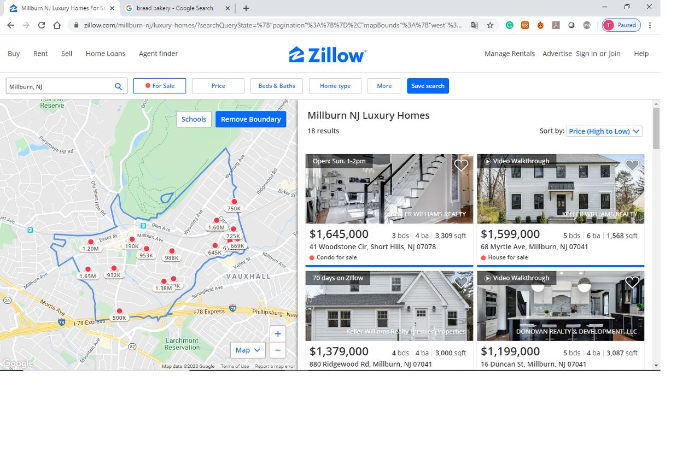Viewport: 700px width, 452px height.
Task: Open the green Grammarly extension icon
Action: pos(509,25)
